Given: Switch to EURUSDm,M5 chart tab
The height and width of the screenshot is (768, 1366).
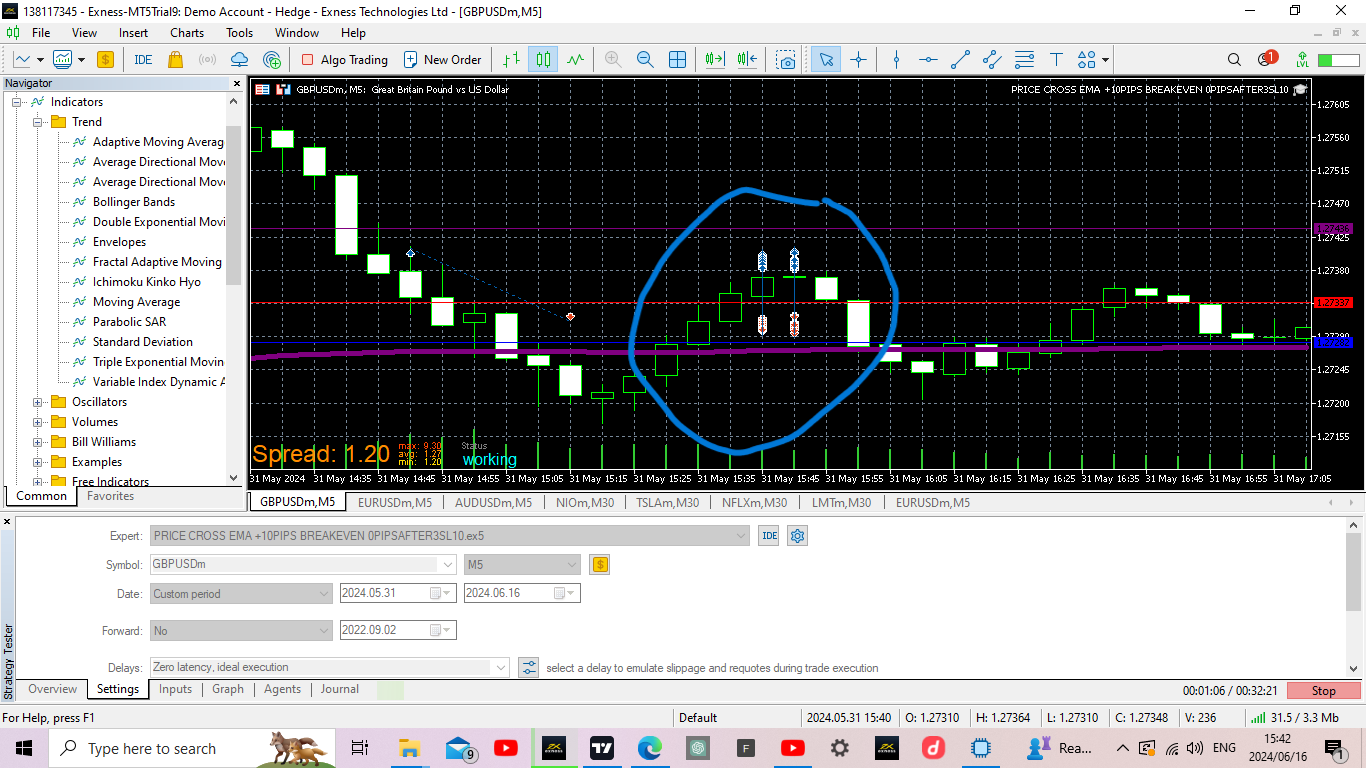Looking at the screenshot, I should 395,503.
